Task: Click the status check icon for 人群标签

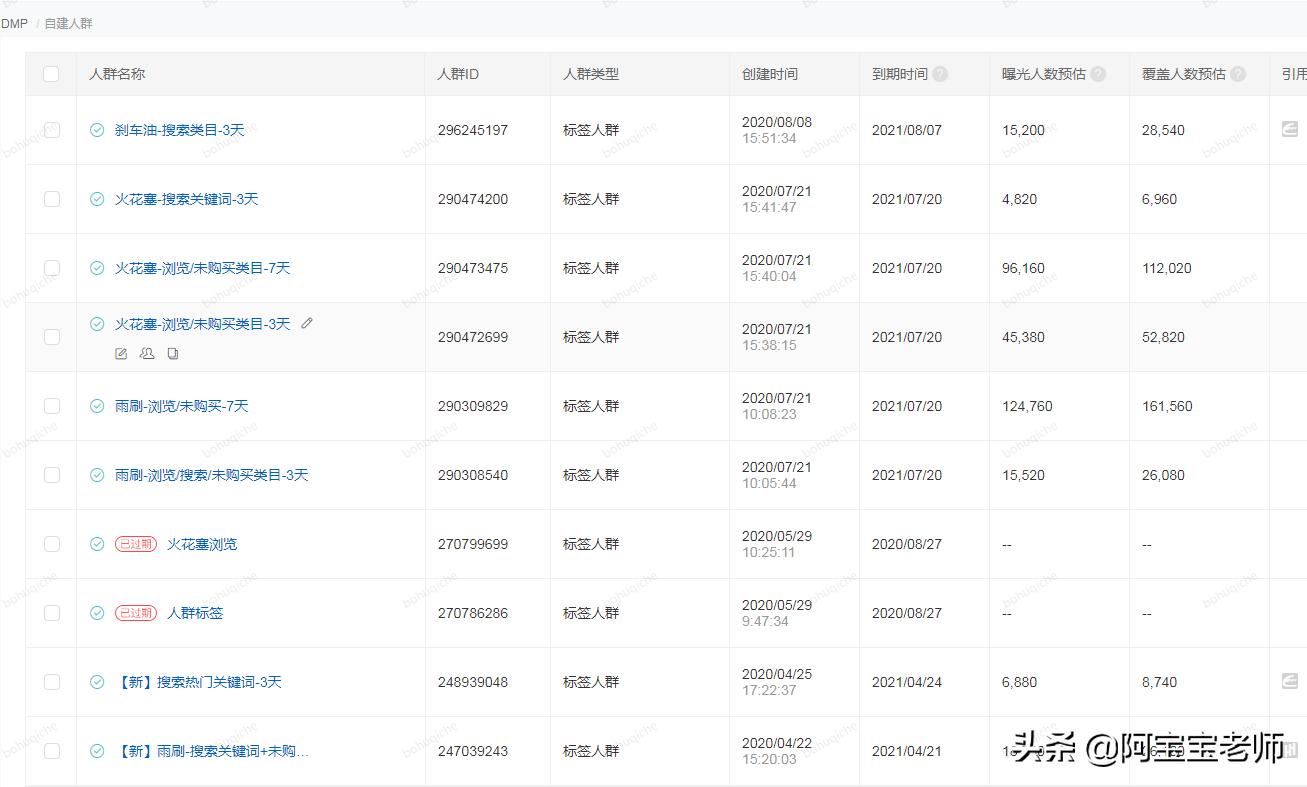Action: pos(97,613)
